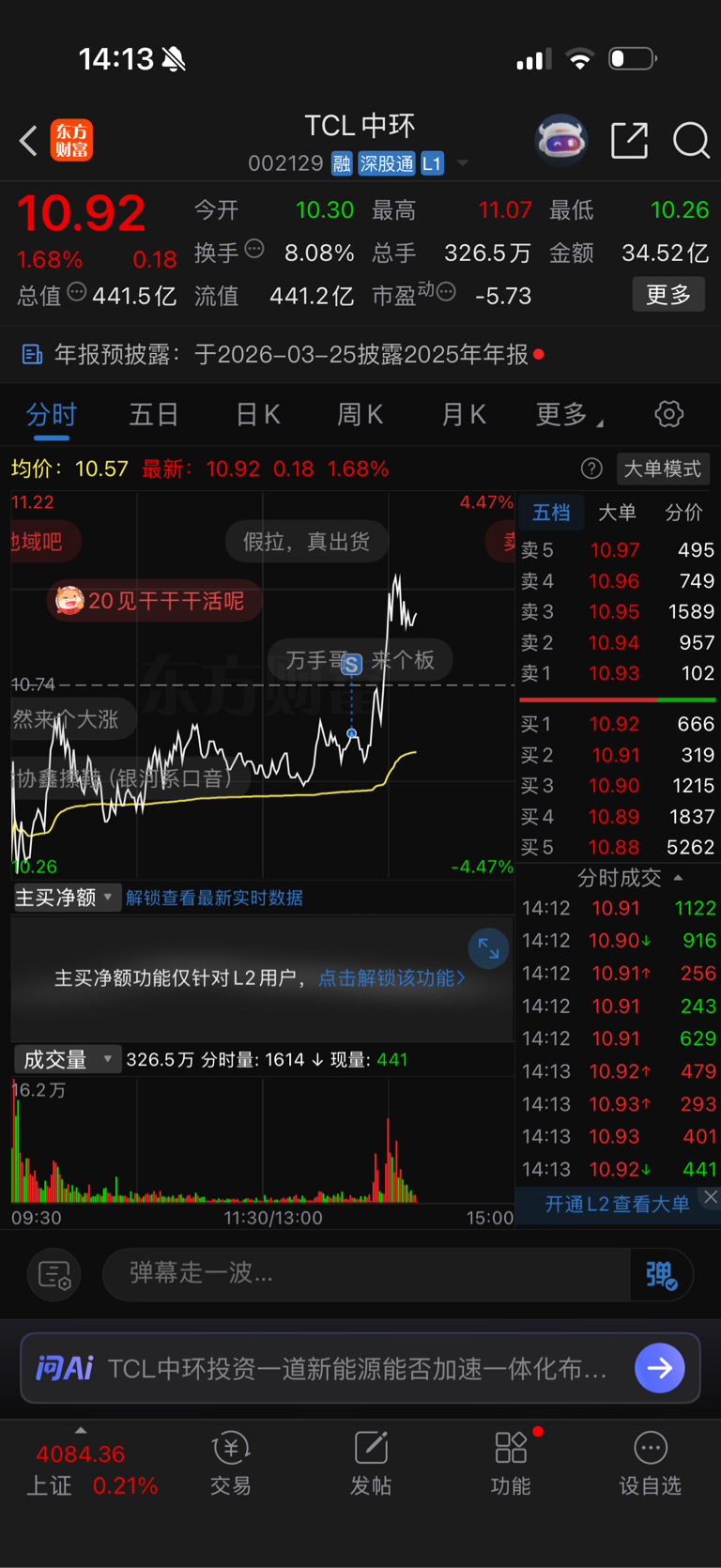
Task: Tap the 问Ai logo
Action: [64, 1368]
